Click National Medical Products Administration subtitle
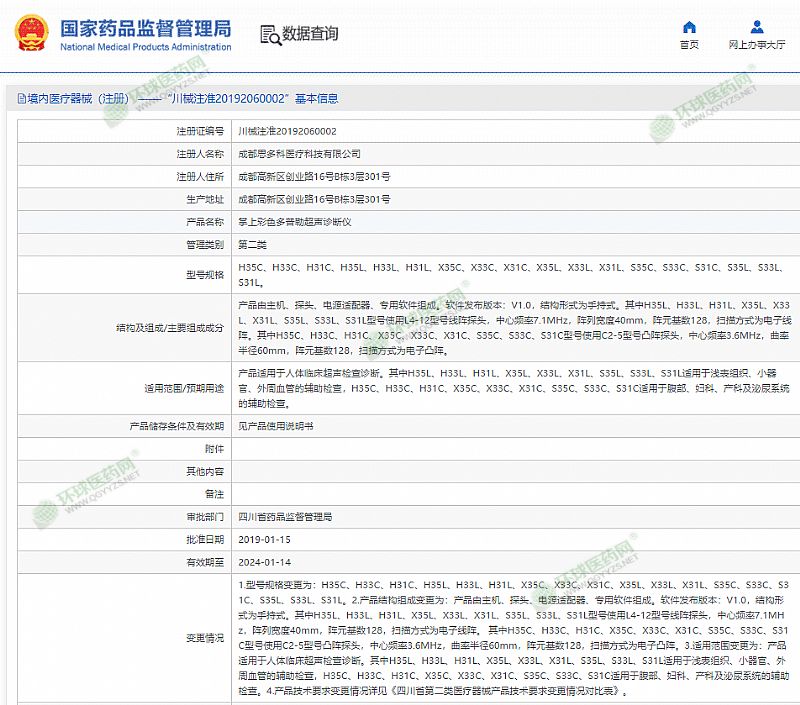This screenshot has width=800, height=705. (x=145, y=47)
